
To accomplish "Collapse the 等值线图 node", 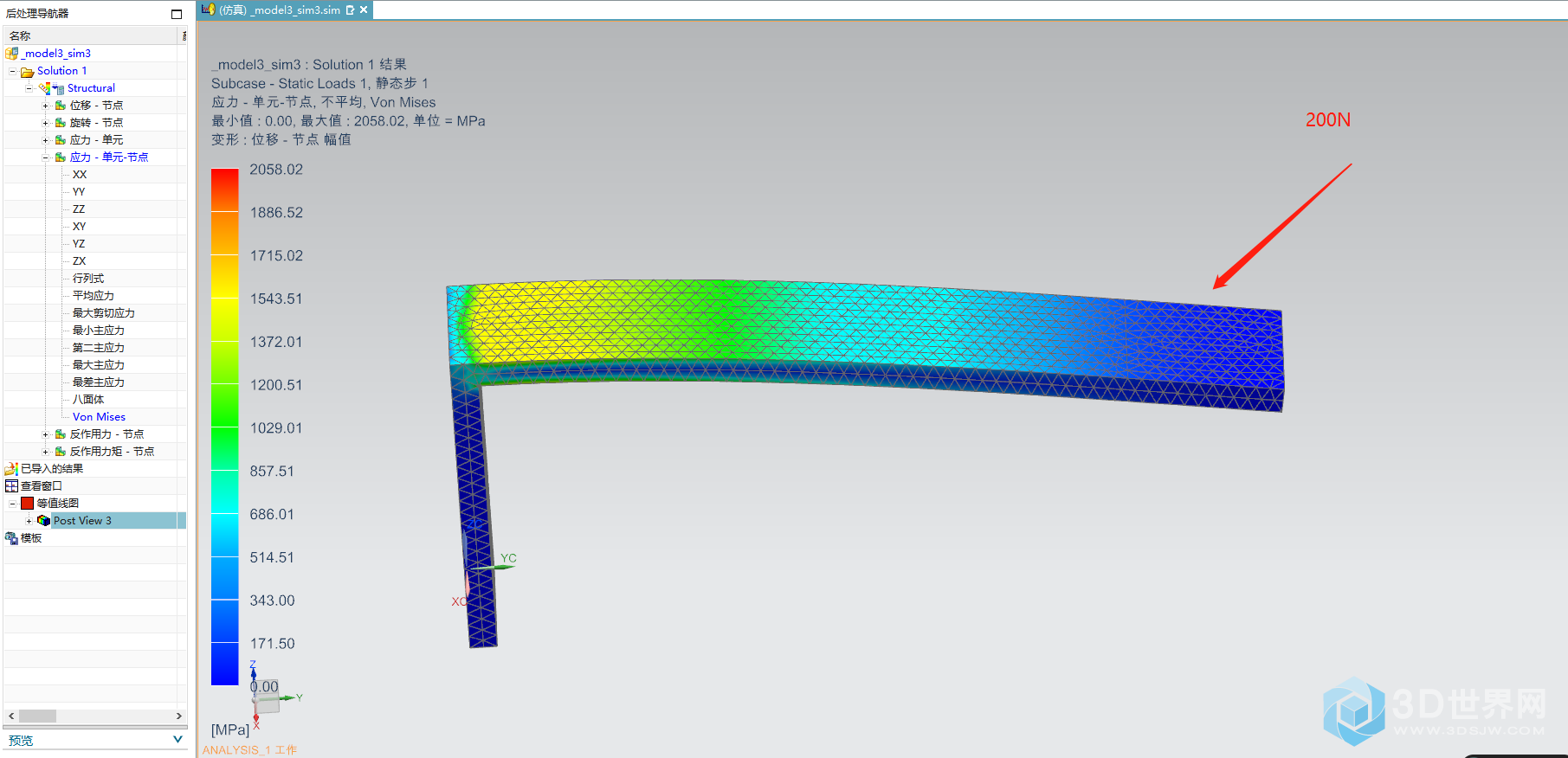I will point(12,504).
